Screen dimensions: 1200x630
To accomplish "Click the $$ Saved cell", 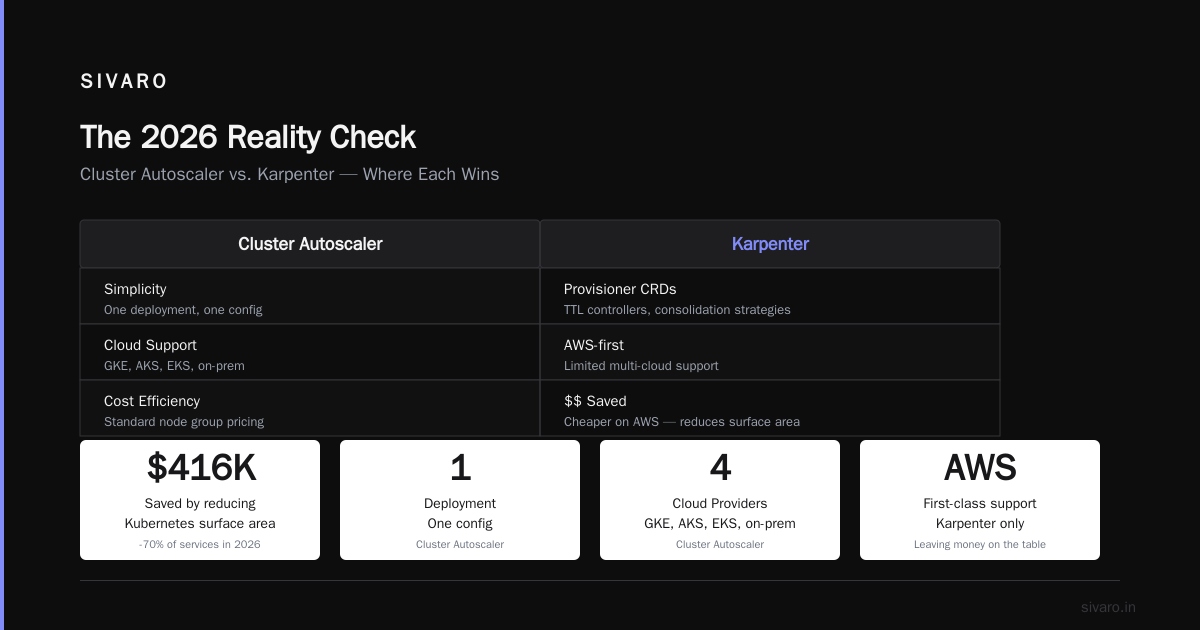I will tap(770, 408).
